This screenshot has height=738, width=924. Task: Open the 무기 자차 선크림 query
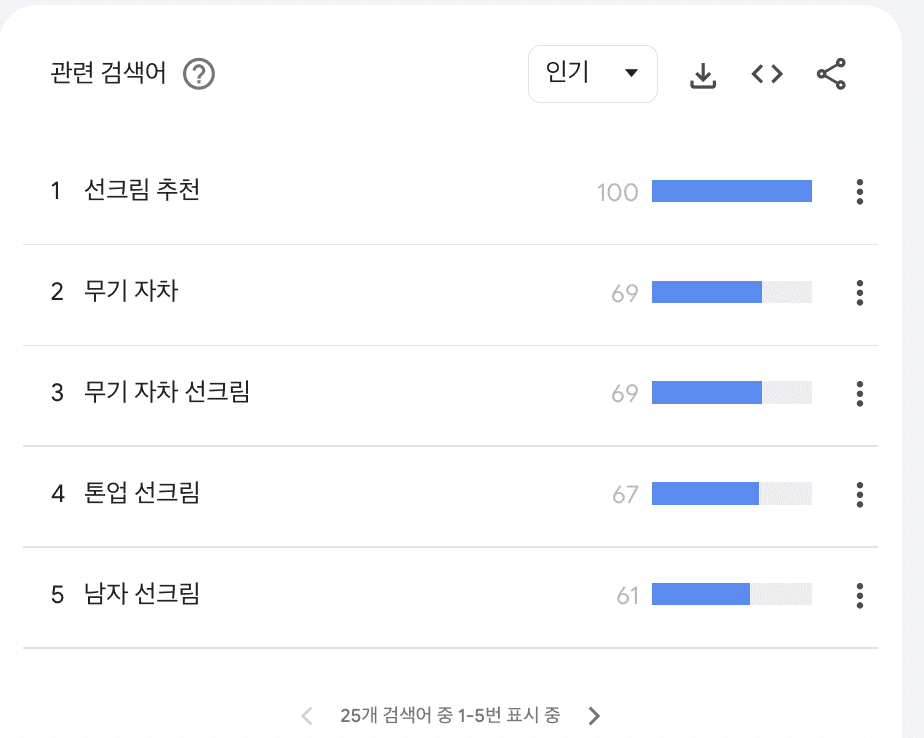pyautogui.click(x=167, y=392)
